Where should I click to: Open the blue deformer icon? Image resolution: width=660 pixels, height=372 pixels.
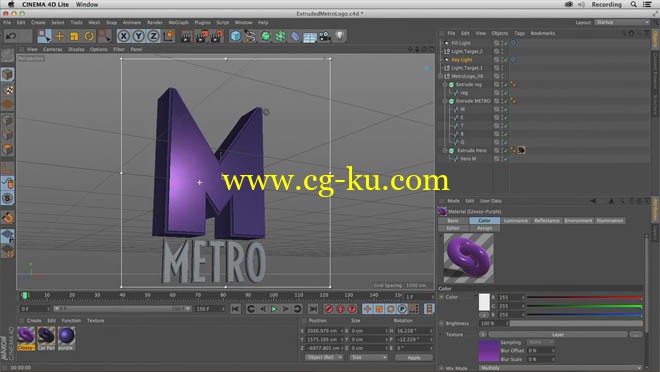point(295,37)
